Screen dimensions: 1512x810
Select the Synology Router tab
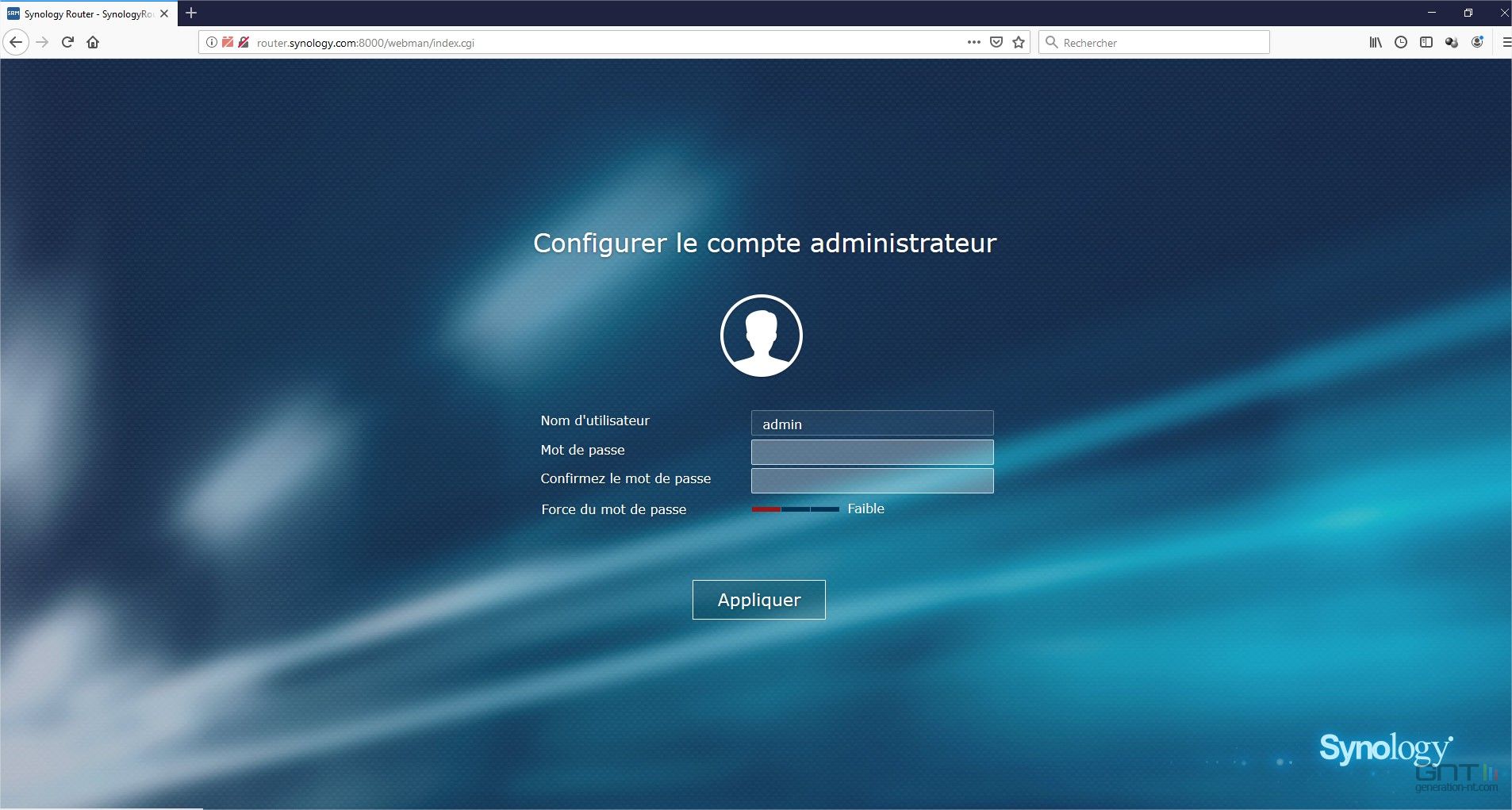pyautogui.click(x=88, y=13)
